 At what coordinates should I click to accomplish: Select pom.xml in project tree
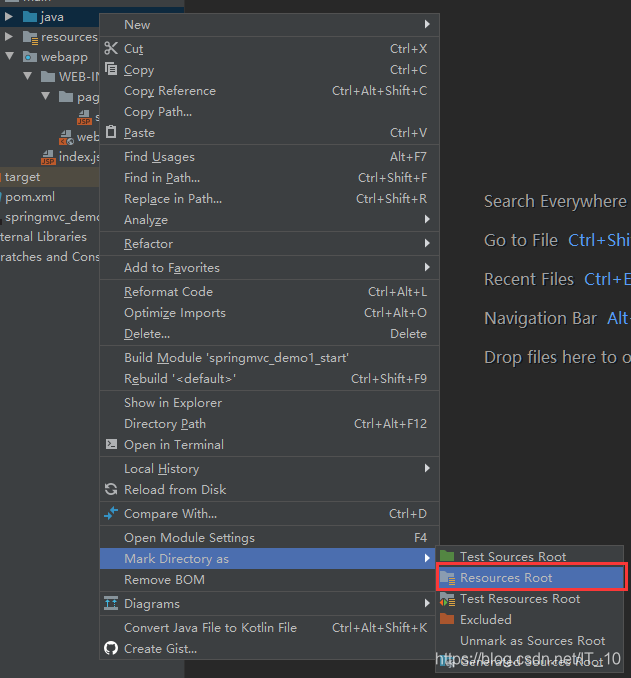pyautogui.click(x=30, y=197)
